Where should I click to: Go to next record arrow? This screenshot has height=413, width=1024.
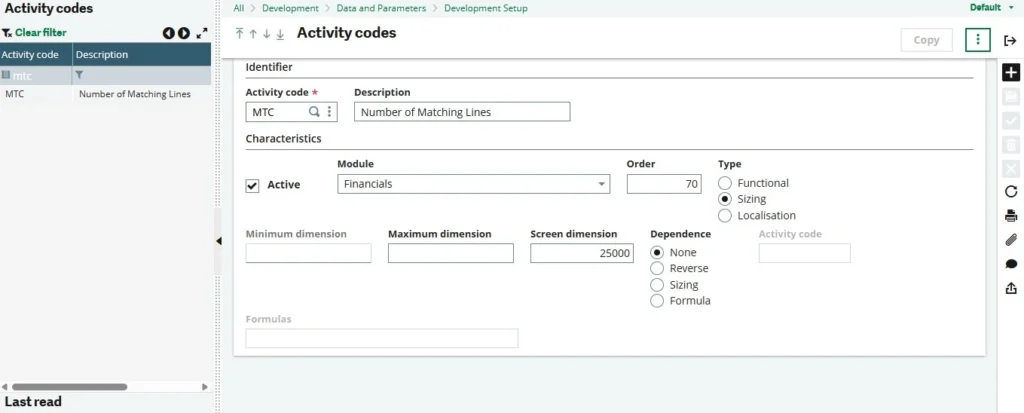[266, 34]
